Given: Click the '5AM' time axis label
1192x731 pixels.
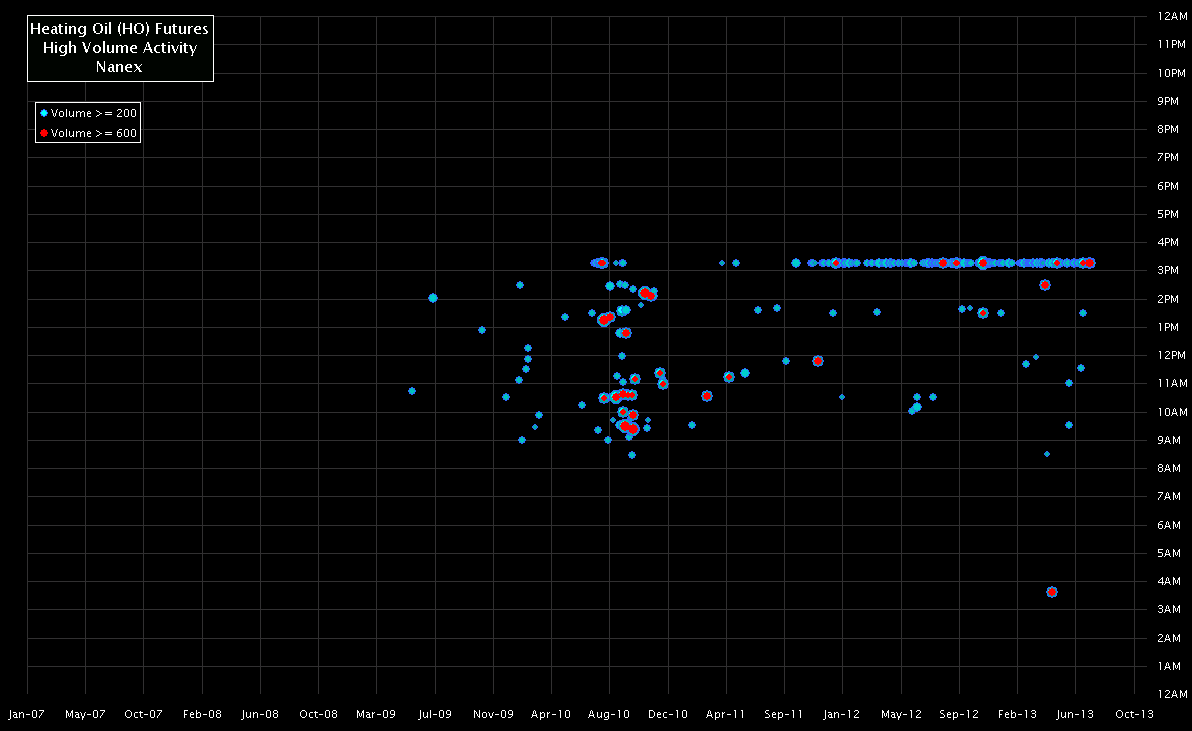Looking at the screenshot, I should point(1168,554).
